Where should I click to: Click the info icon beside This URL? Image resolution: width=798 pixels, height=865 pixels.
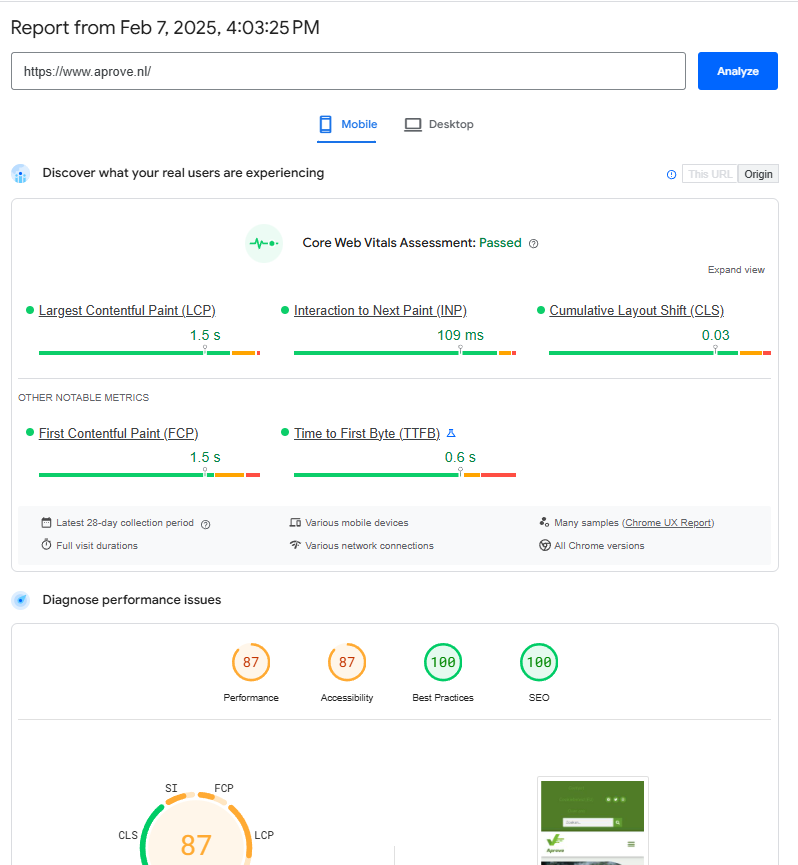(671, 174)
